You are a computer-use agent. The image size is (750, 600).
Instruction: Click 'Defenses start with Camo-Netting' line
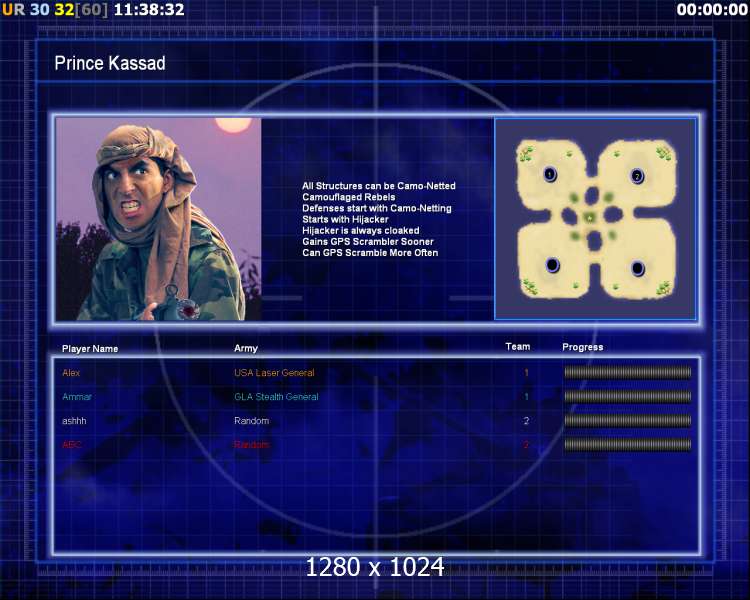pos(377,208)
